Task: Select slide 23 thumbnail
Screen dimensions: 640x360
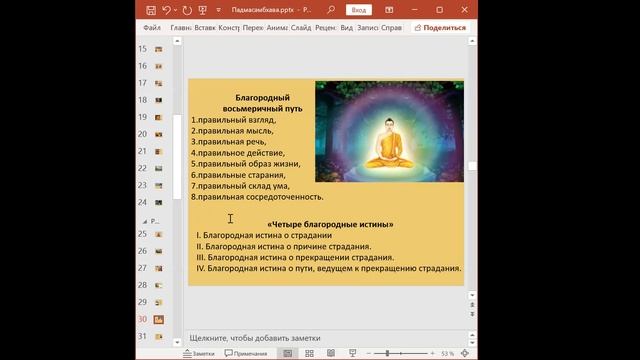Action: click(x=158, y=186)
